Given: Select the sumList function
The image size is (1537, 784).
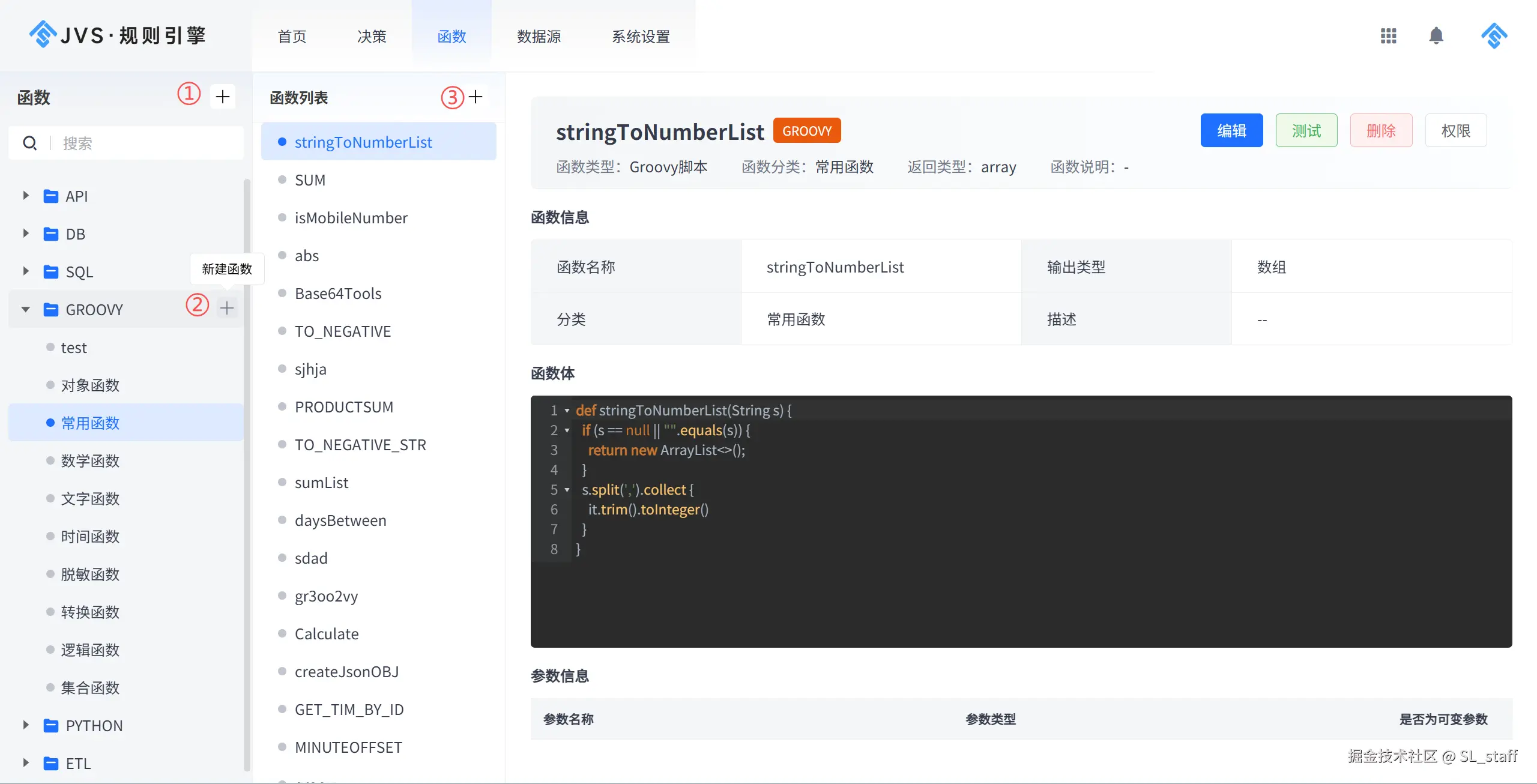Looking at the screenshot, I should [x=379, y=483].
